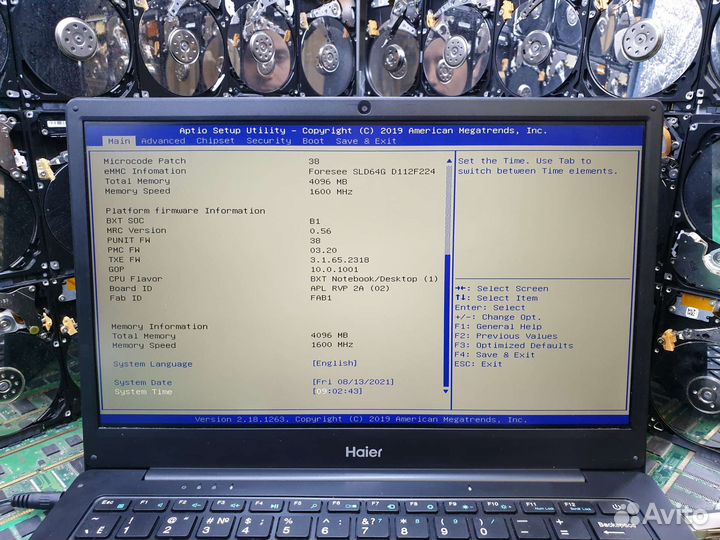720x540 pixels.
Task: Click the MRC Version label
Action: click(136, 231)
